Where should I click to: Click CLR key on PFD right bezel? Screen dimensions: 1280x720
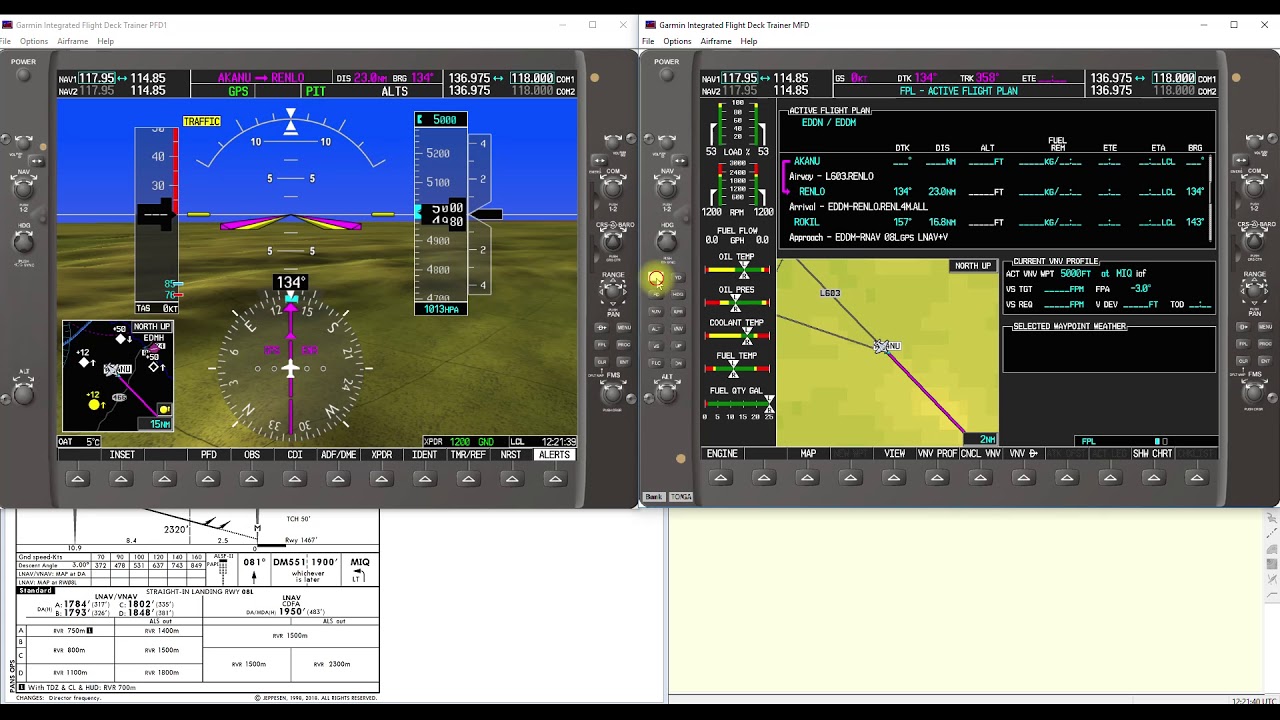[x=602, y=362]
